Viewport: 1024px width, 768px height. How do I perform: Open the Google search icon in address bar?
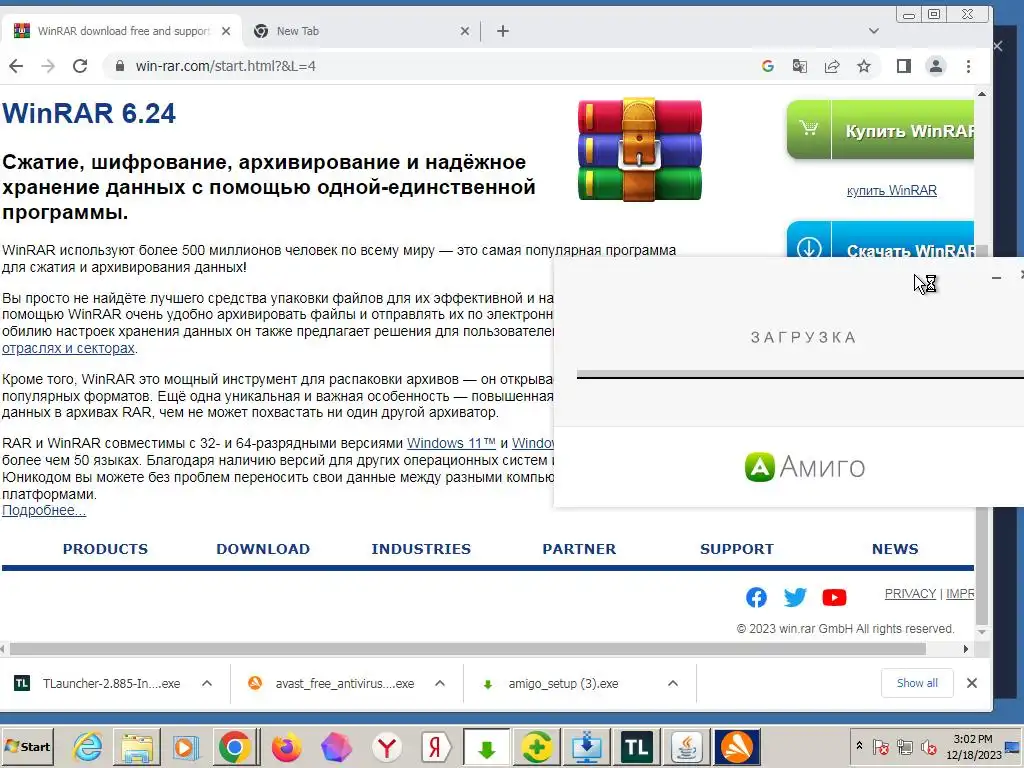pos(767,66)
